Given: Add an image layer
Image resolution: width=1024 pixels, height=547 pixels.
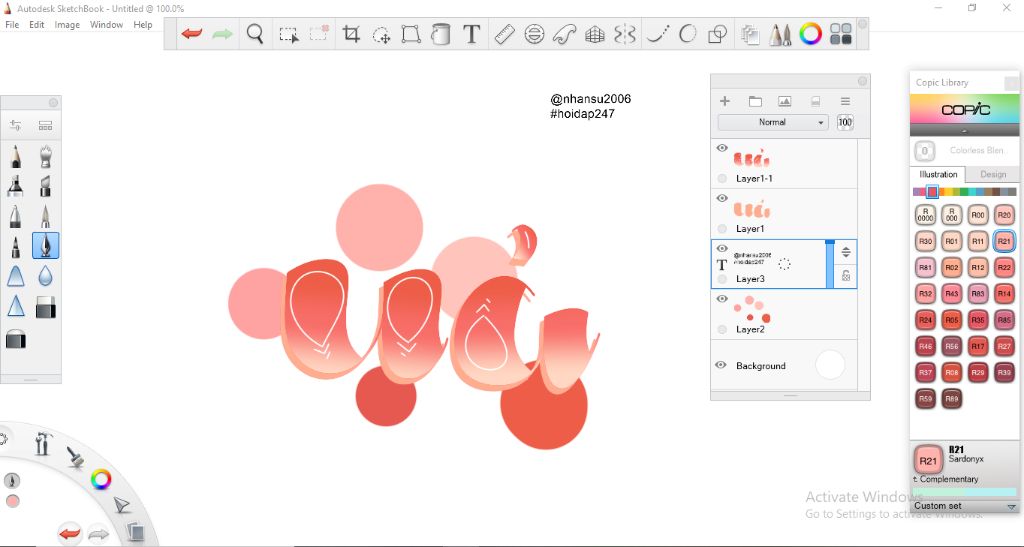Looking at the screenshot, I should [784, 101].
